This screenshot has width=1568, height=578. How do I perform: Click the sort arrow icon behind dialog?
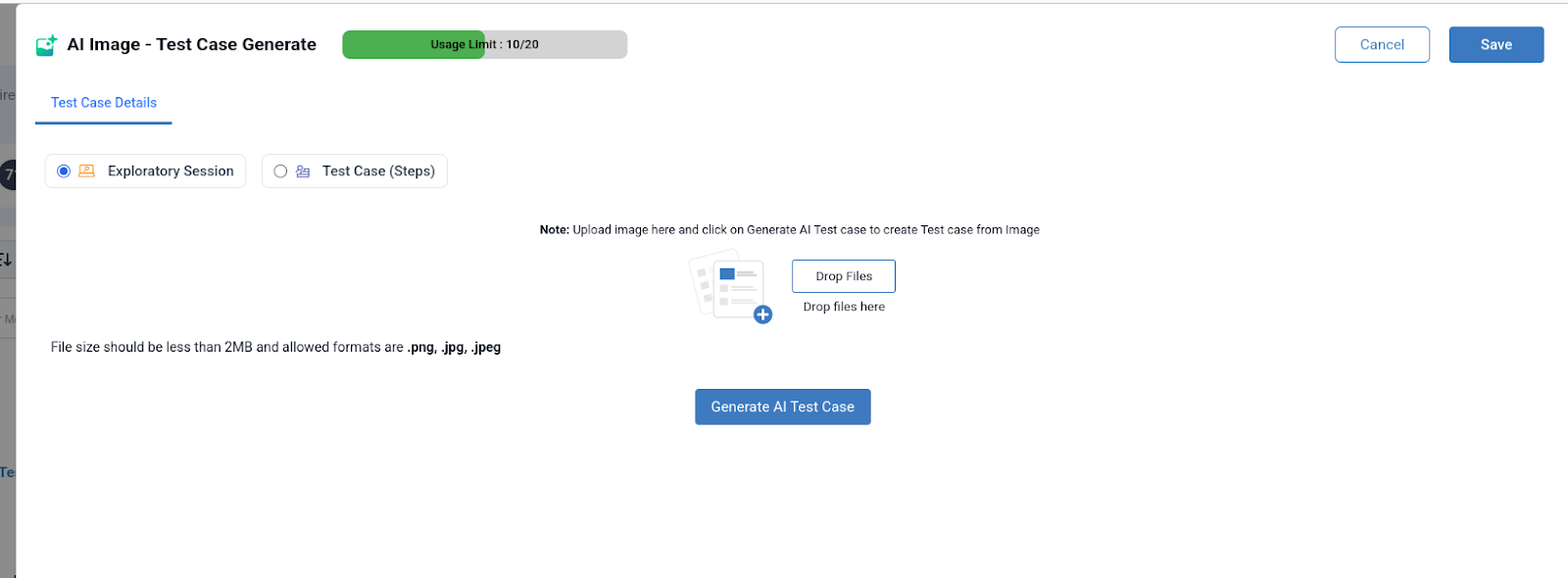coord(6,260)
